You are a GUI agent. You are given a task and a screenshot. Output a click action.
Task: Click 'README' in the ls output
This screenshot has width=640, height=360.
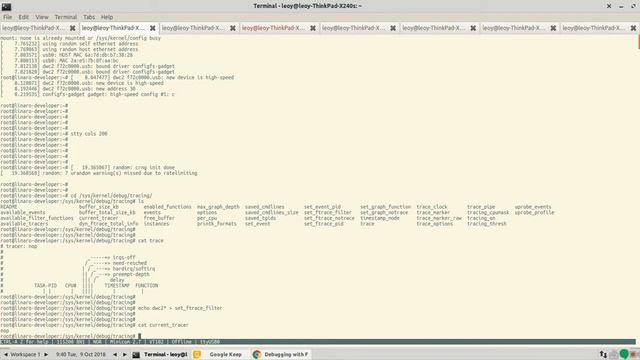(9, 207)
